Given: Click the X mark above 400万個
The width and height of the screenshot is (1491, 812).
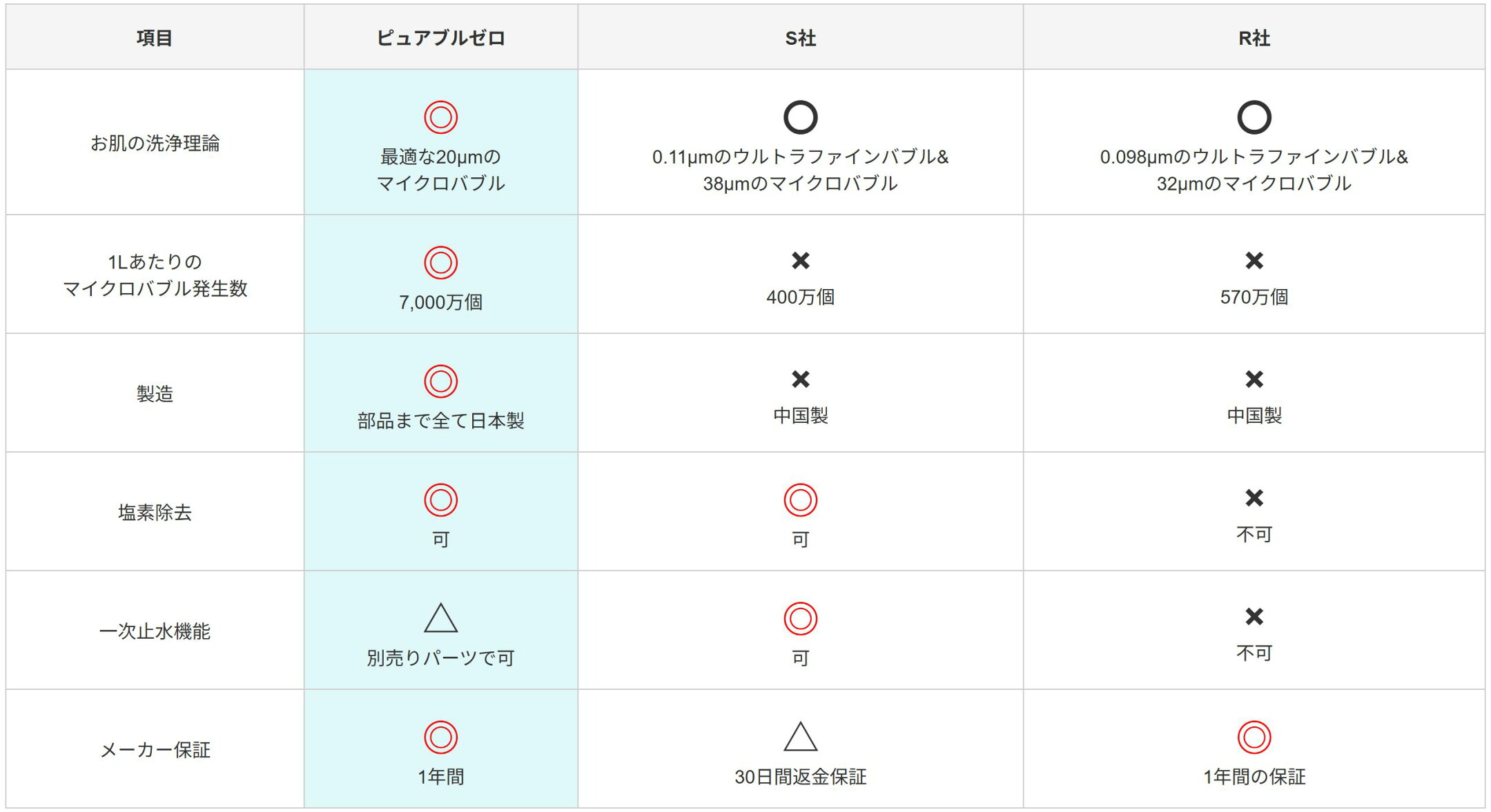Looking at the screenshot, I should pos(800,260).
